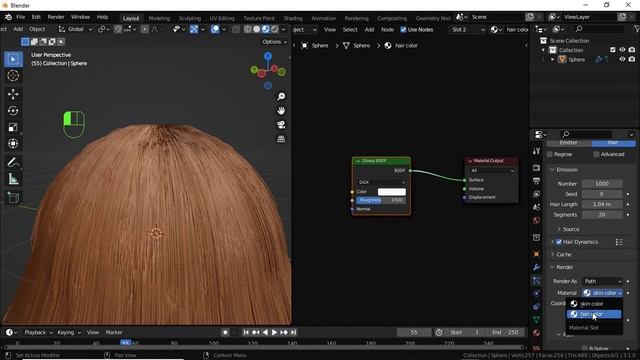
Task: Select the Rotate tool
Action: click(13, 111)
